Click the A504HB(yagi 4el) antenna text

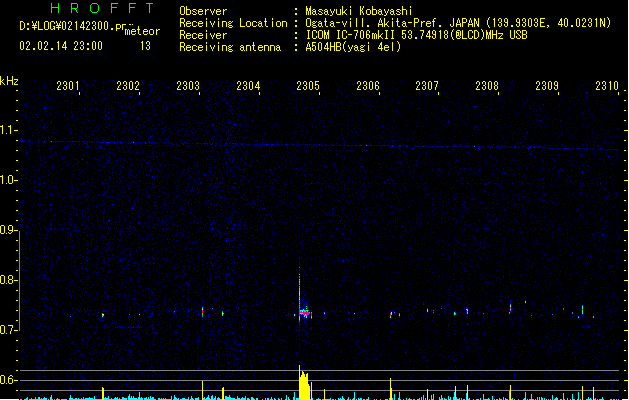pyautogui.click(x=353, y=47)
